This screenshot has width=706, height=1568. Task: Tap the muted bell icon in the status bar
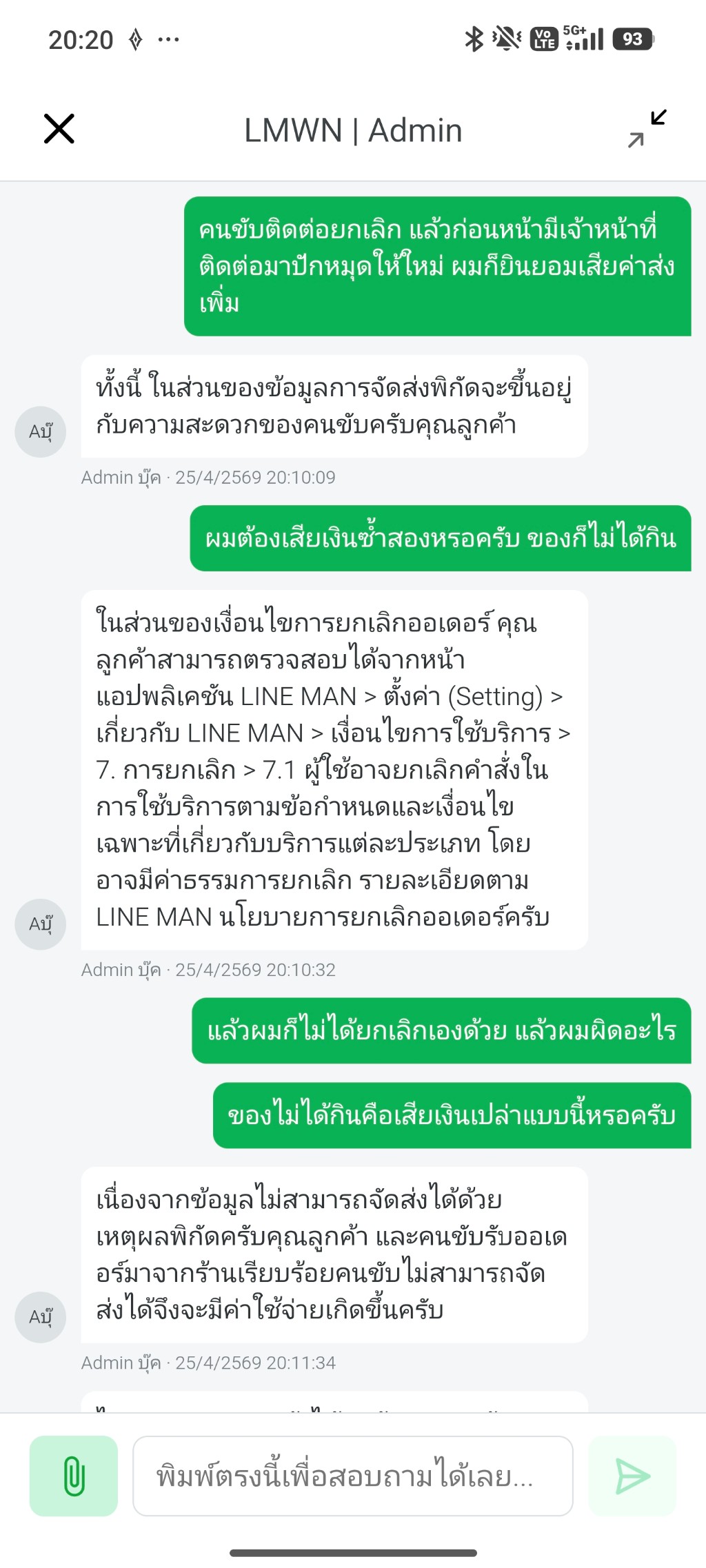tap(506, 39)
